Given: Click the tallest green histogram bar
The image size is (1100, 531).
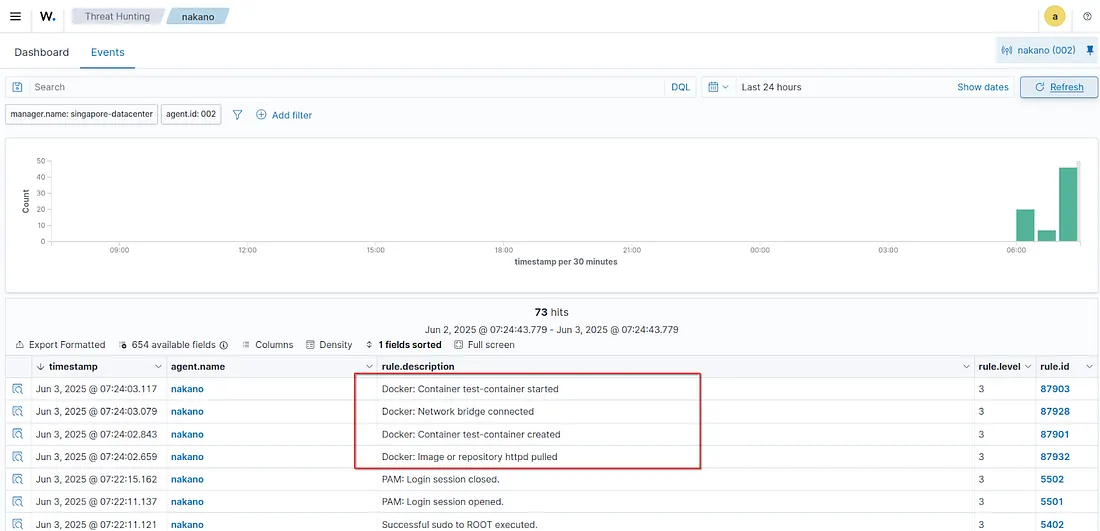Looking at the screenshot, I should 1068,204.
